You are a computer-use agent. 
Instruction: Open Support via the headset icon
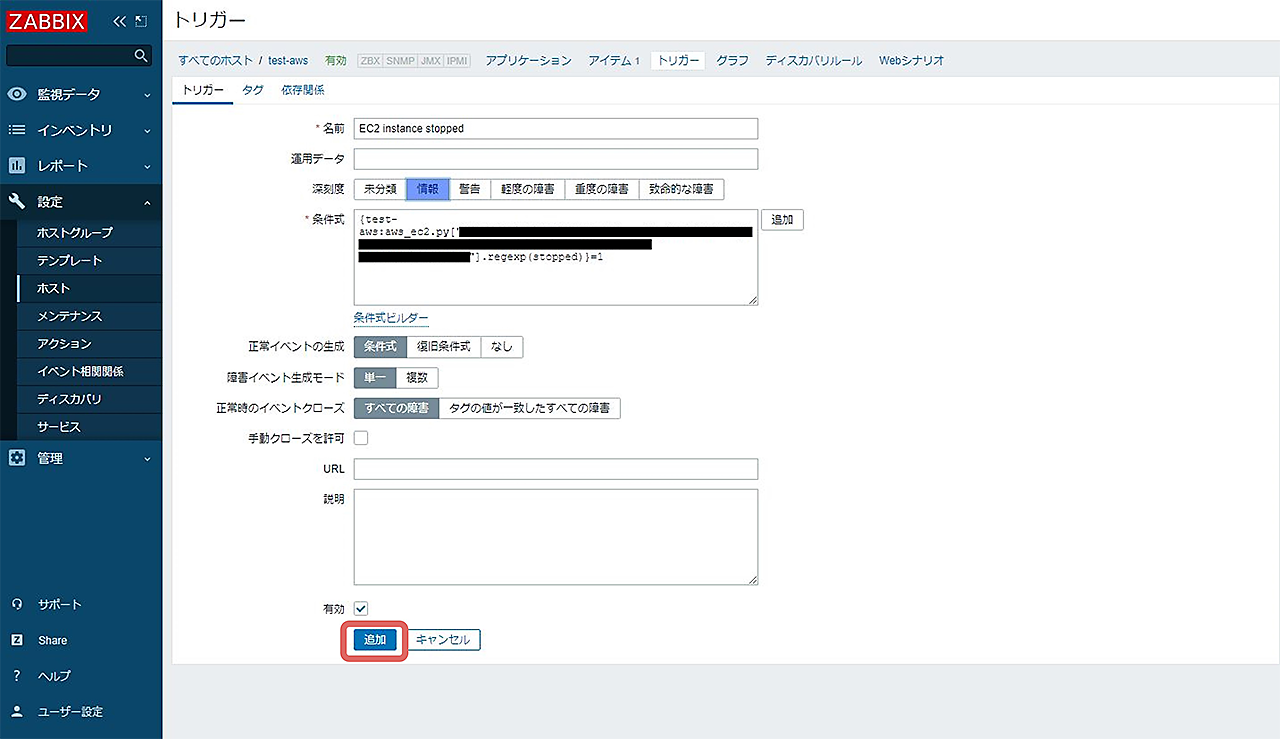tap(17, 604)
